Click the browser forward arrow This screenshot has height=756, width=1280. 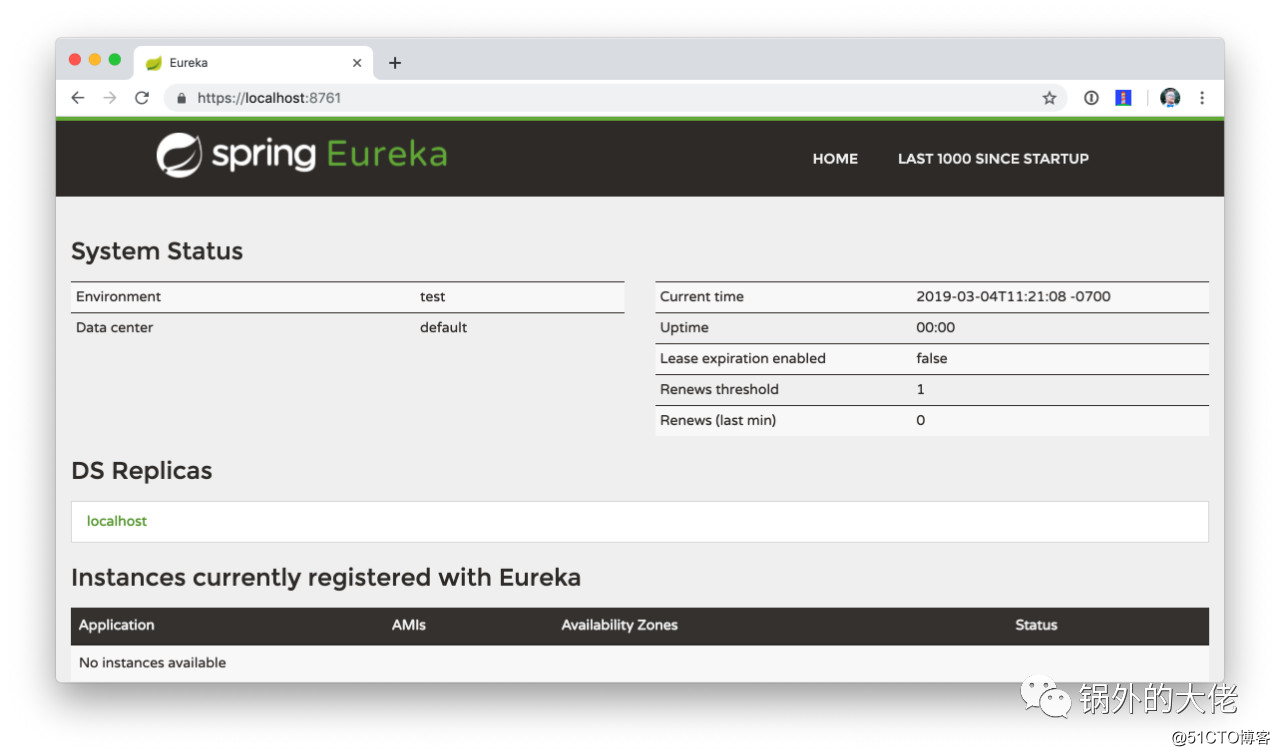pyautogui.click(x=110, y=98)
